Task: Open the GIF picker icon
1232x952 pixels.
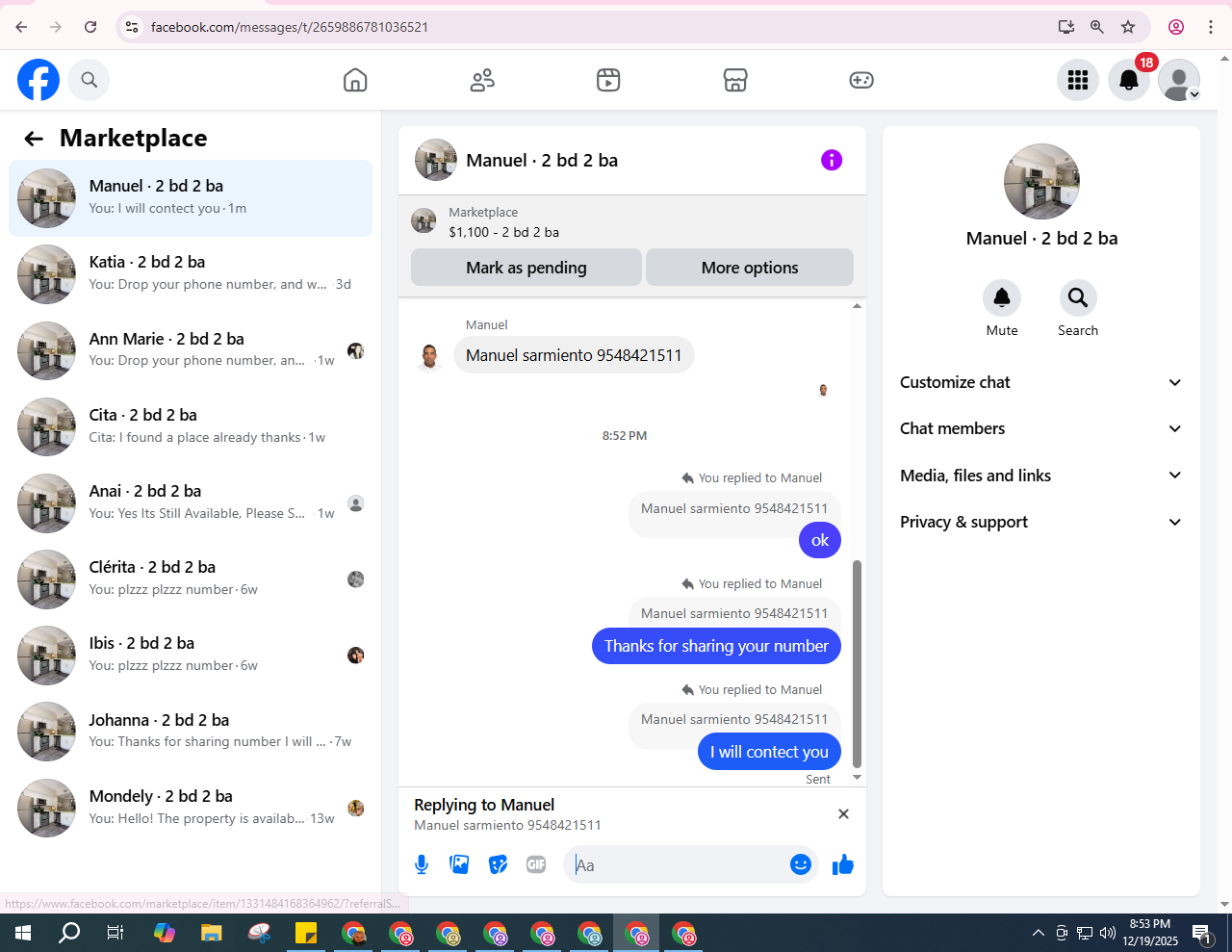Action: [536, 864]
